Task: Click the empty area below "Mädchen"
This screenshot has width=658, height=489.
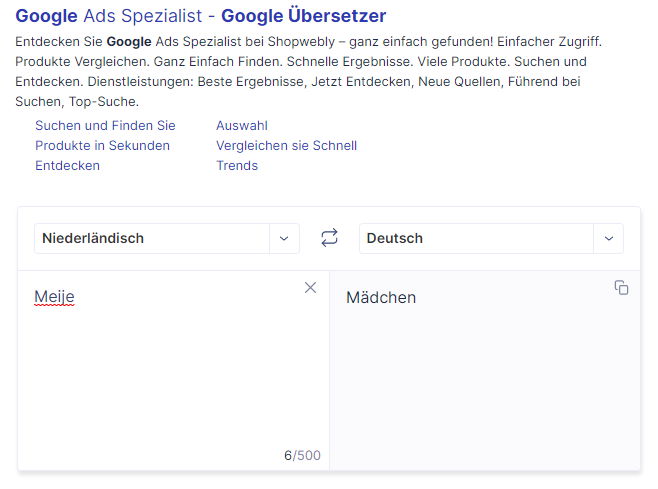Action: tap(485, 390)
